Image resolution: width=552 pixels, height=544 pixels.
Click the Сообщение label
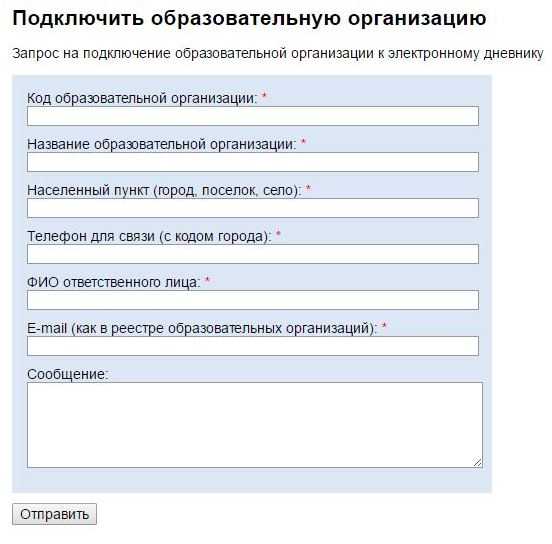(x=68, y=374)
